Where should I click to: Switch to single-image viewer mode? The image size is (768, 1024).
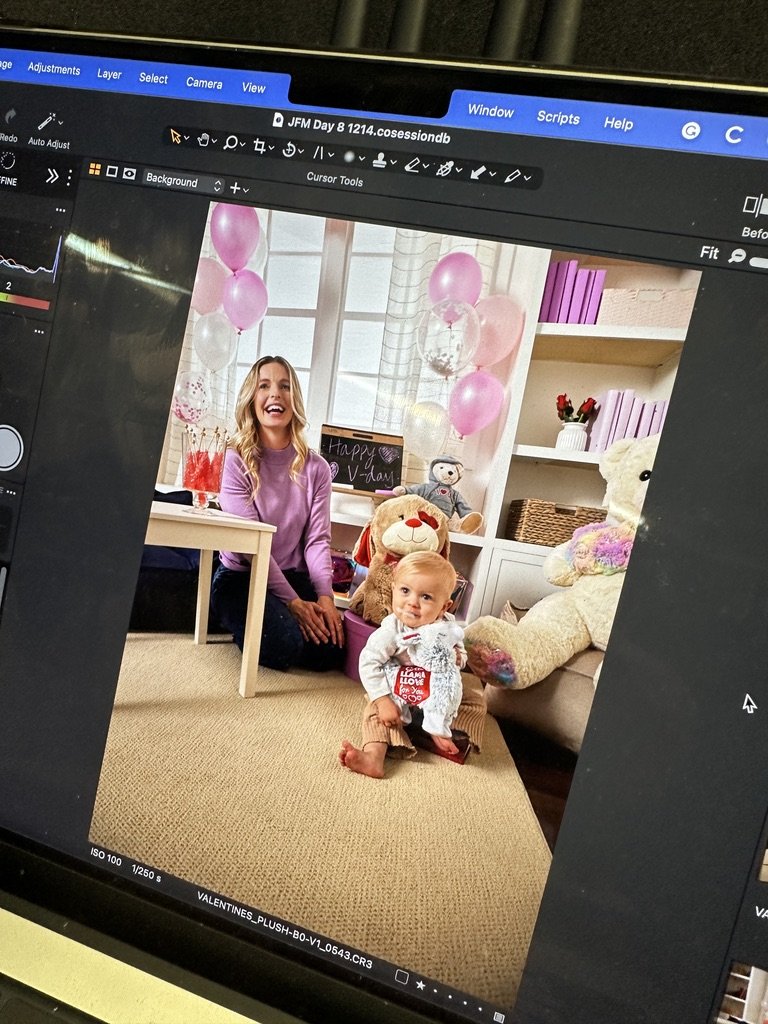click(112, 171)
